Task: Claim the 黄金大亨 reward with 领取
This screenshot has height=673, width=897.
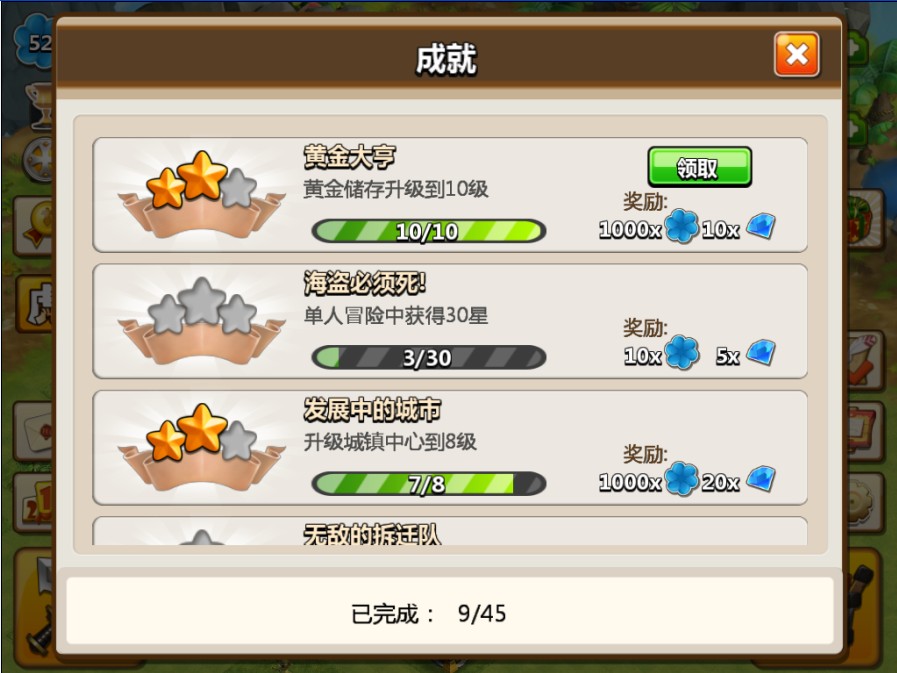Action: pos(699,167)
